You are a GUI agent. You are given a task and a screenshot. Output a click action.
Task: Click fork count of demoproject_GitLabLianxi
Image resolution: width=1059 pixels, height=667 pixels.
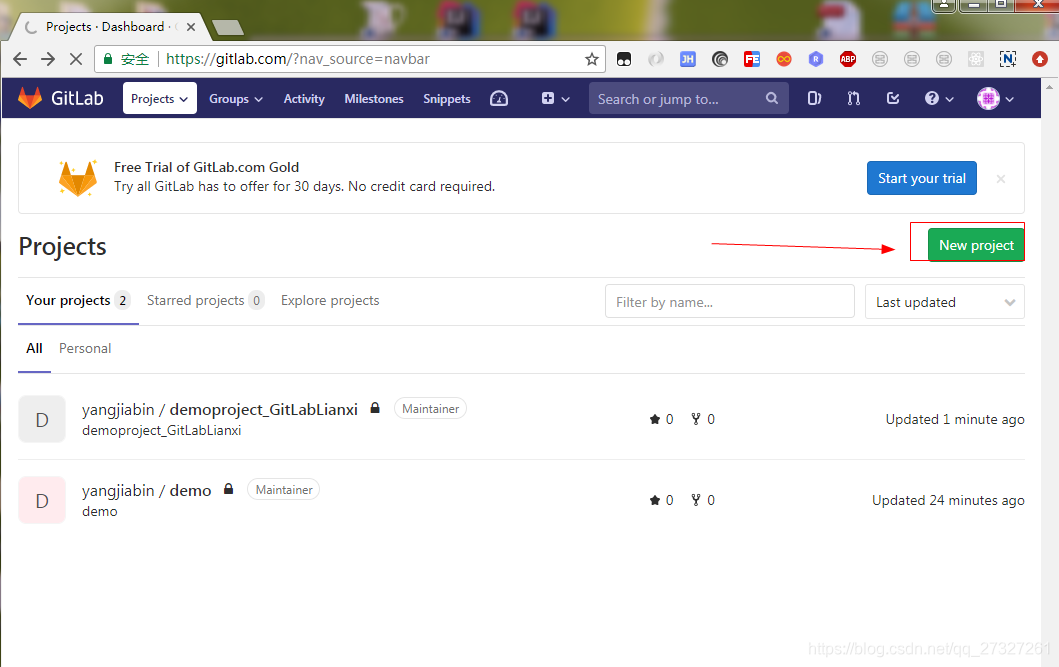(x=702, y=419)
